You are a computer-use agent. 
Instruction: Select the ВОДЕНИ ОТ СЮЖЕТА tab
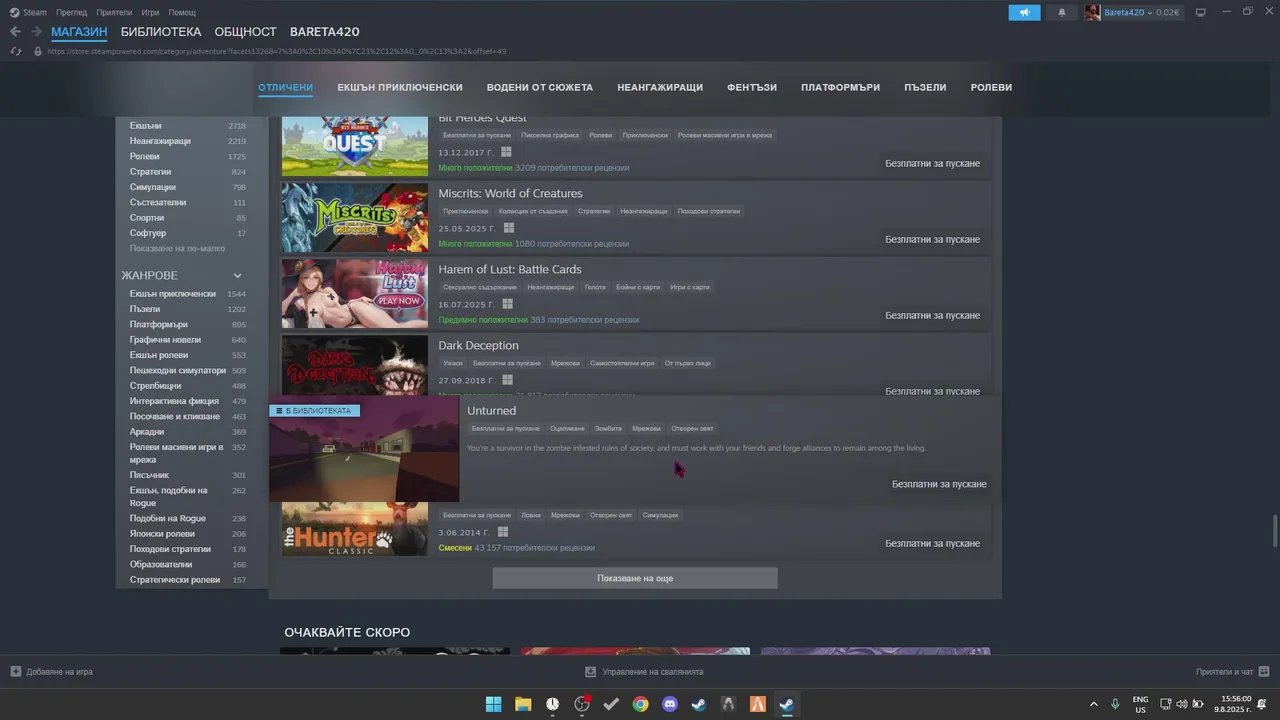pos(540,87)
